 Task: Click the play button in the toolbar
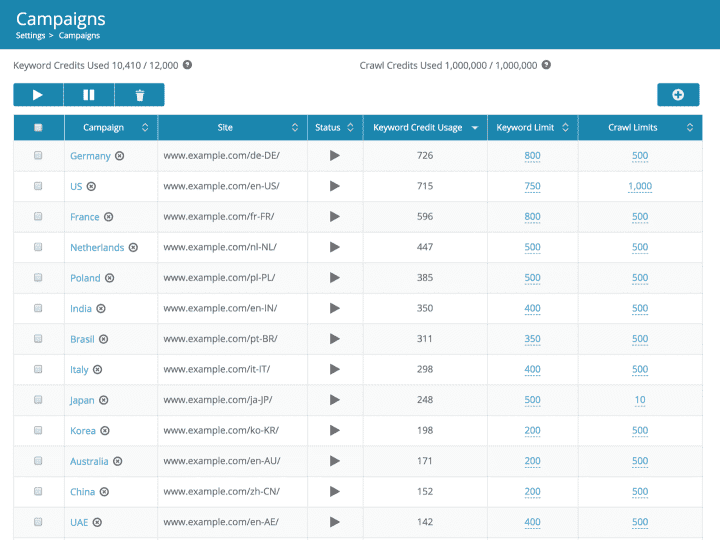pos(38,95)
